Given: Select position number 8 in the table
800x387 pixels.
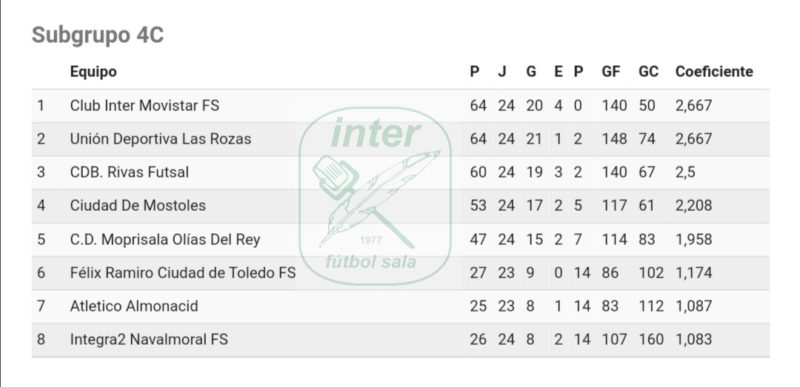Looking at the screenshot, I should [41, 339].
